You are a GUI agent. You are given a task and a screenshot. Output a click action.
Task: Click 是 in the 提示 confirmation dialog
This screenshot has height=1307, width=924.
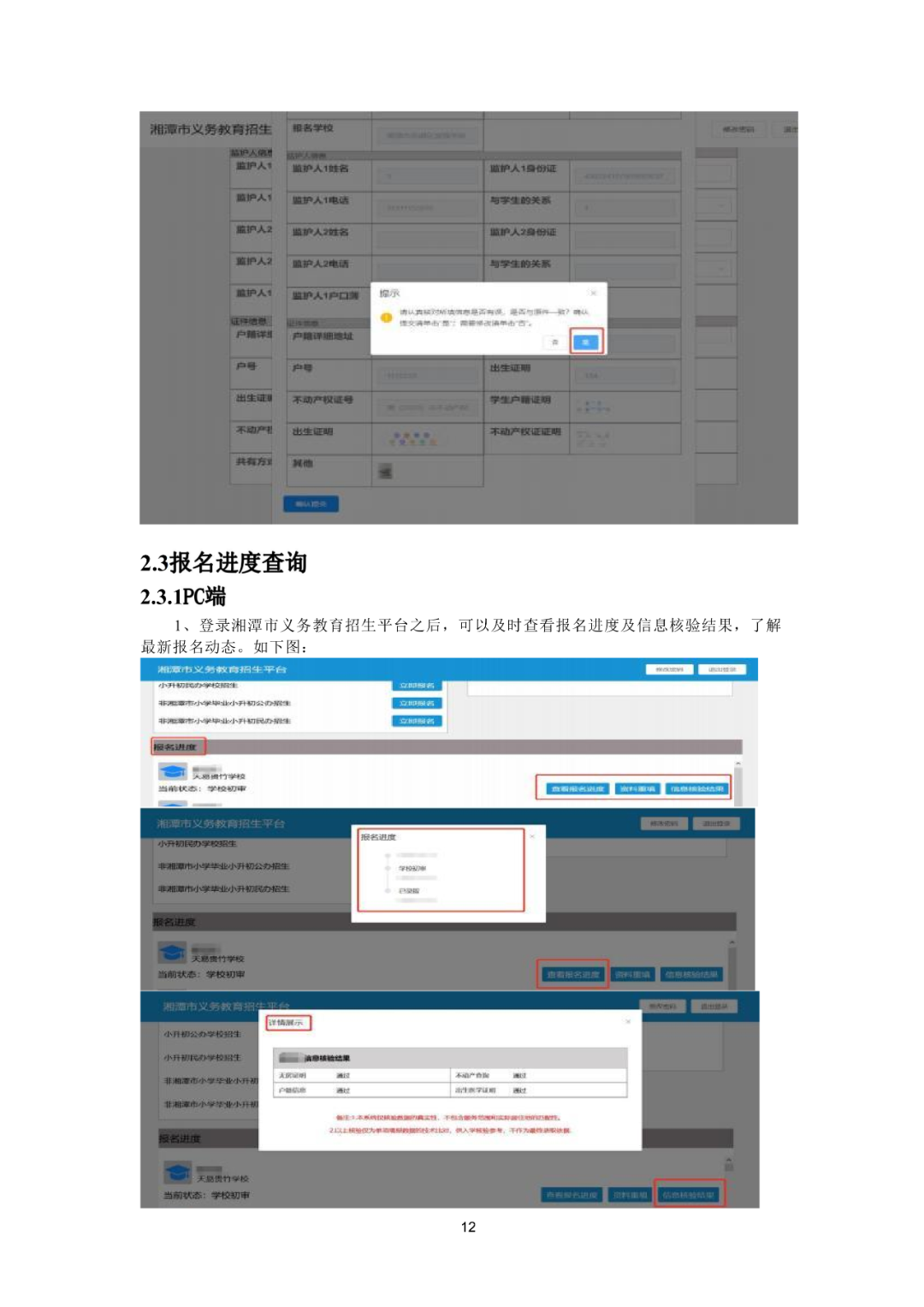586,342
